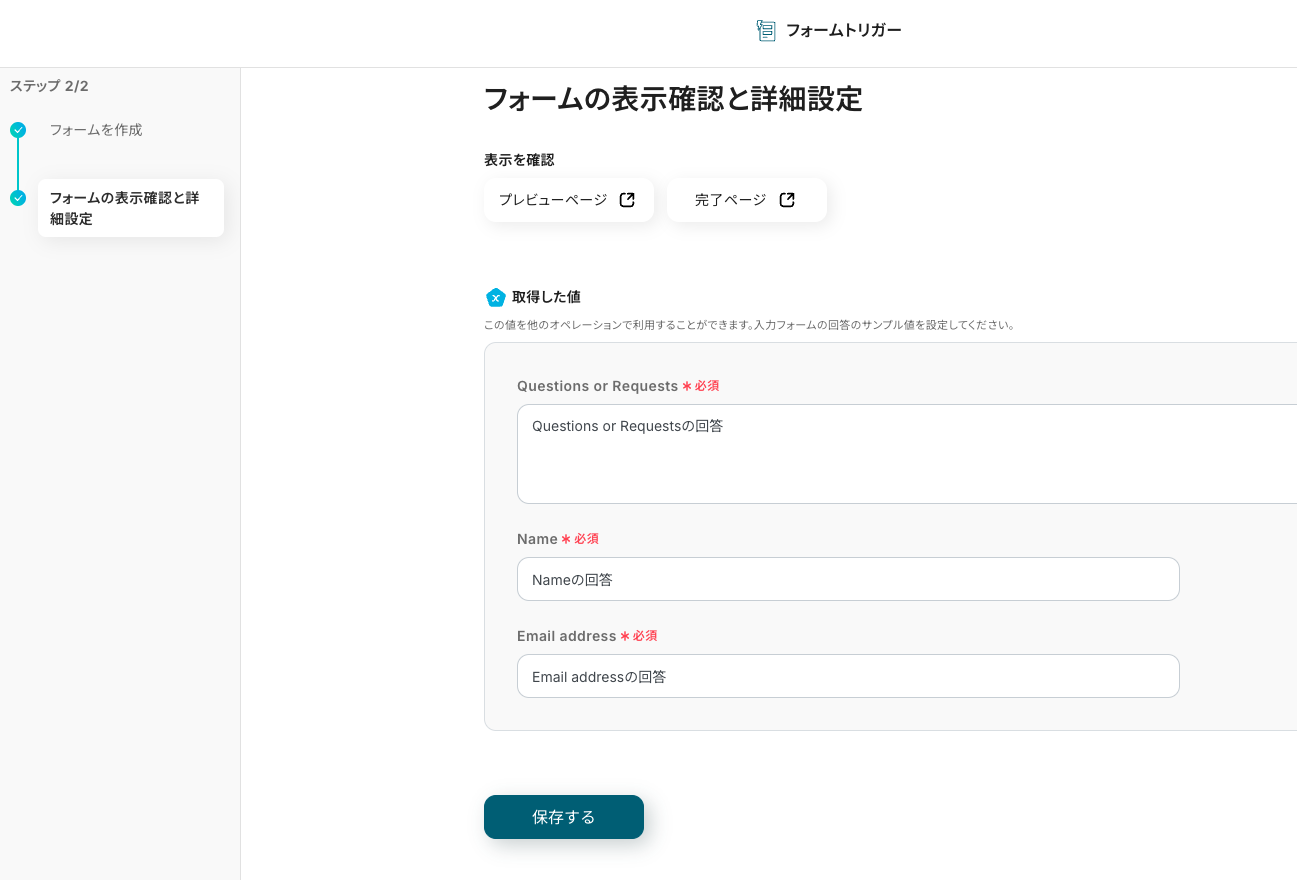Click the checkmark icon beside フォームを作成
This screenshot has width=1297, height=880.
18,130
